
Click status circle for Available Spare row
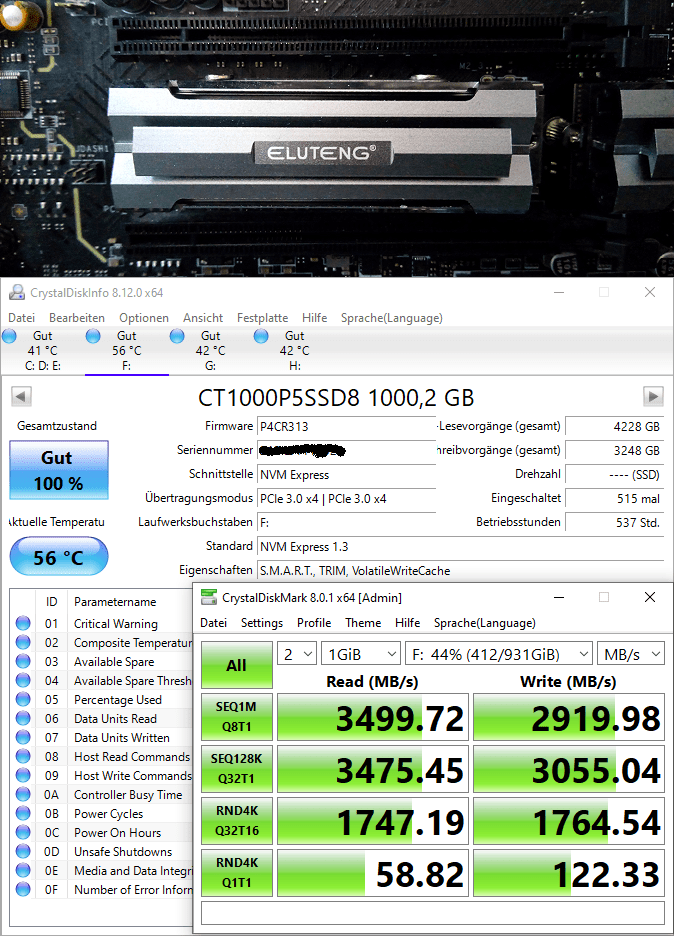point(23,661)
